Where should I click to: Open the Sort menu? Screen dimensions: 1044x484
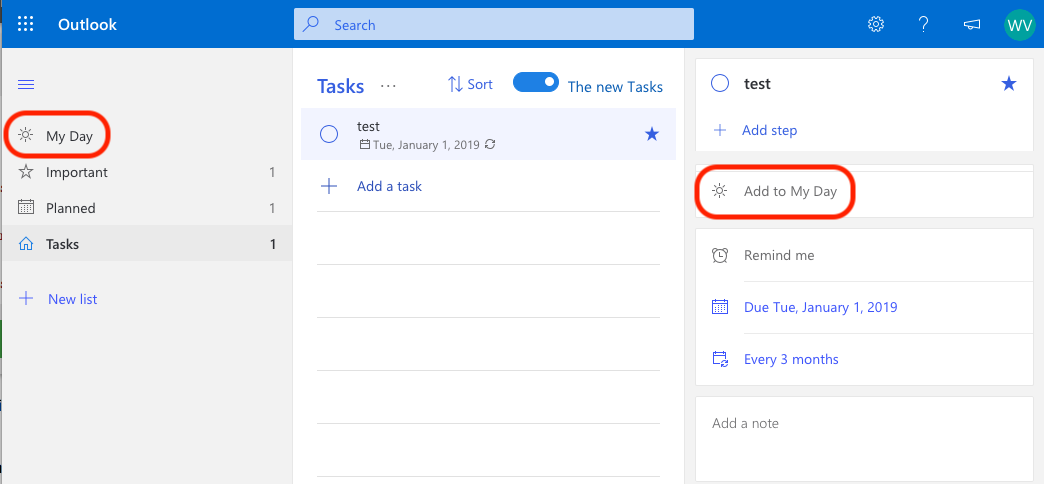pos(470,84)
